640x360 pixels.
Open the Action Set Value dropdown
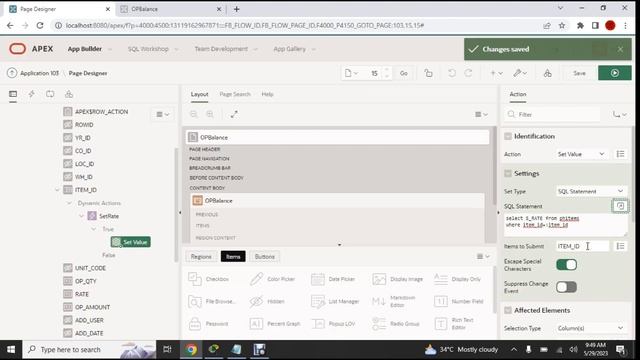point(581,154)
